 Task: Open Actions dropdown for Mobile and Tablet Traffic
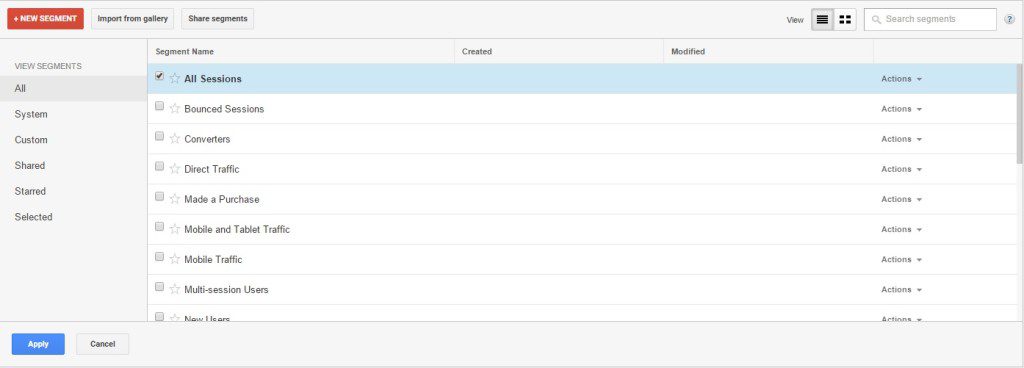coord(901,229)
